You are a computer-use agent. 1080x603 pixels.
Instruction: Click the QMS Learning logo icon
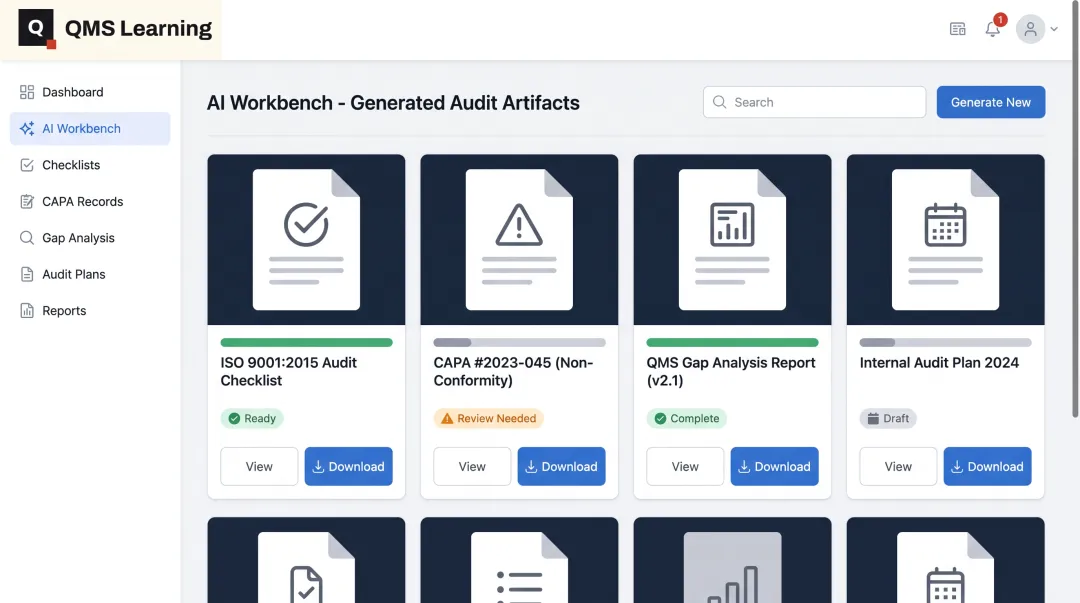point(37,28)
